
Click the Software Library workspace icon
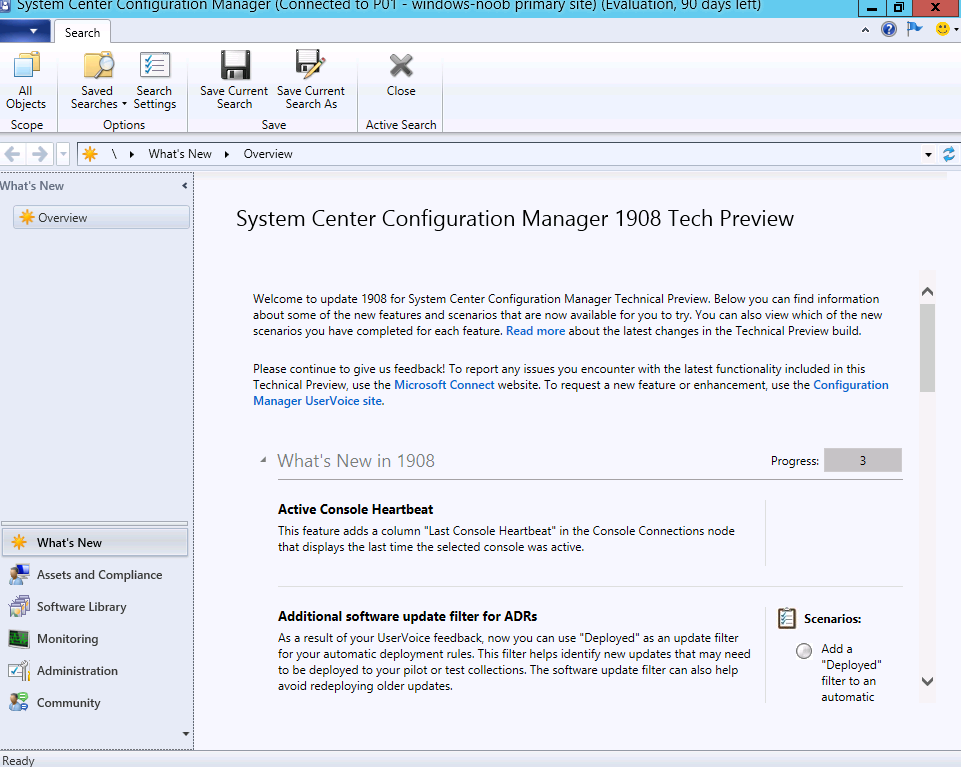tap(19, 606)
